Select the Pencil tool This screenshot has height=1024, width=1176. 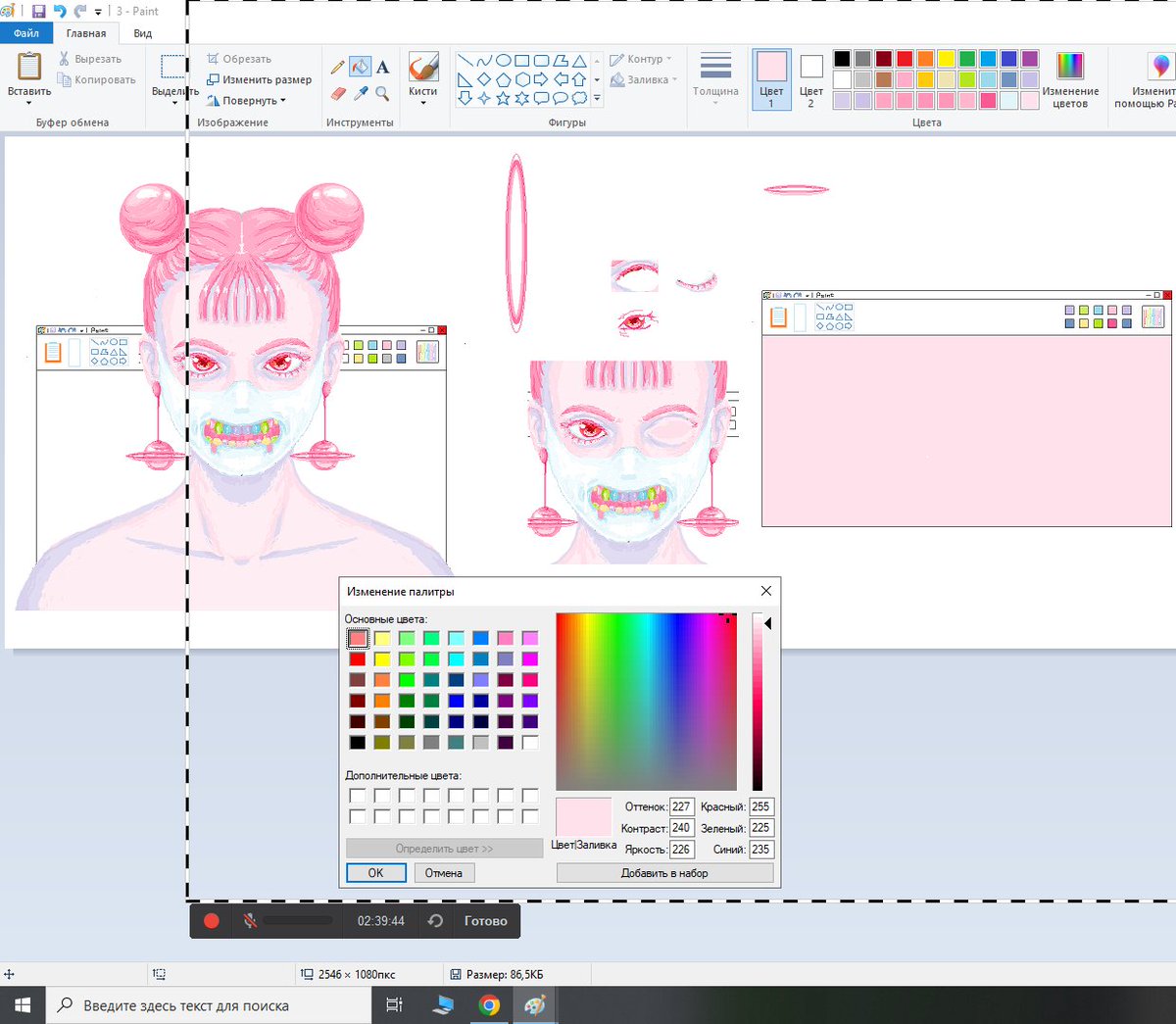338,67
